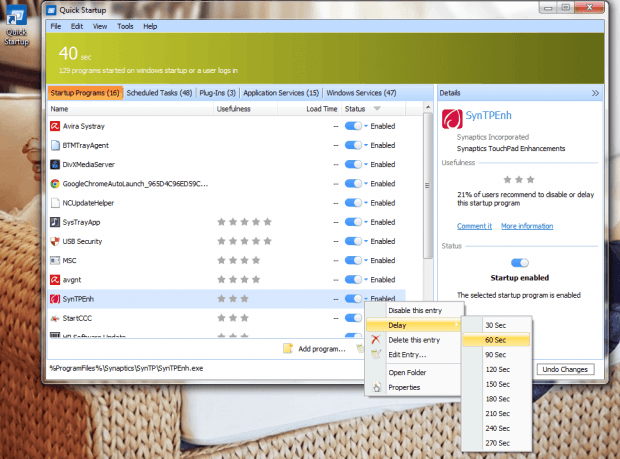
Task: Toggle BTMTrayAgent startup switch
Action: click(x=353, y=145)
